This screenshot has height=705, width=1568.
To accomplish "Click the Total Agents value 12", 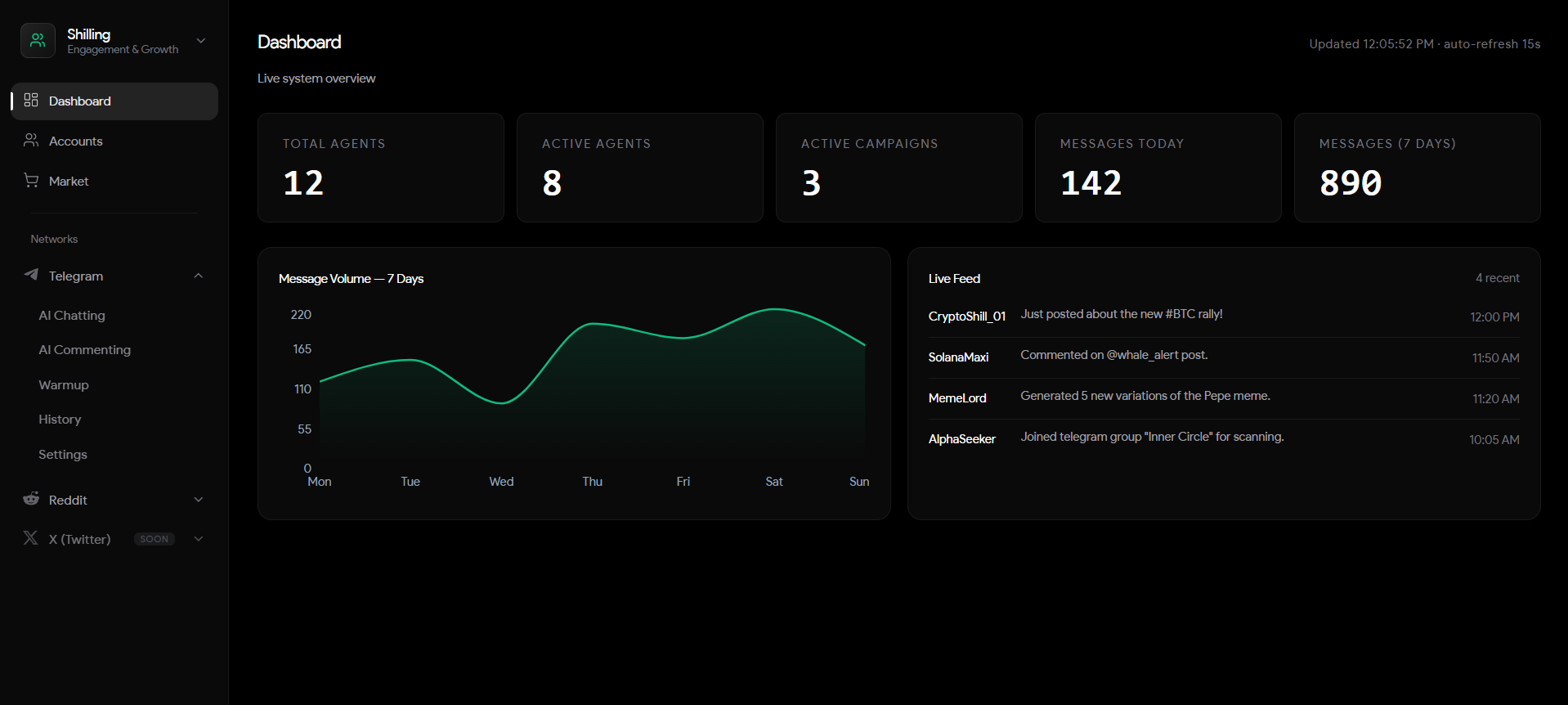I will tap(303, 182).
